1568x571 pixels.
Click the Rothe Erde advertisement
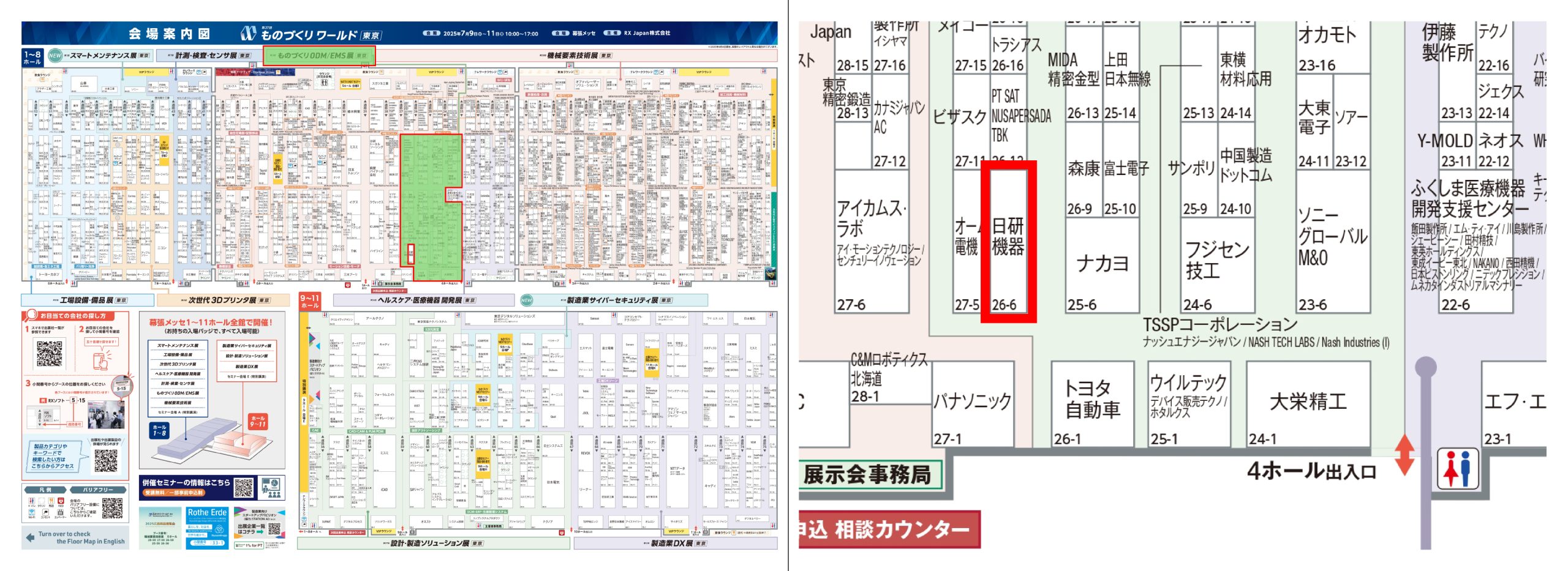[x=207, y=528]
